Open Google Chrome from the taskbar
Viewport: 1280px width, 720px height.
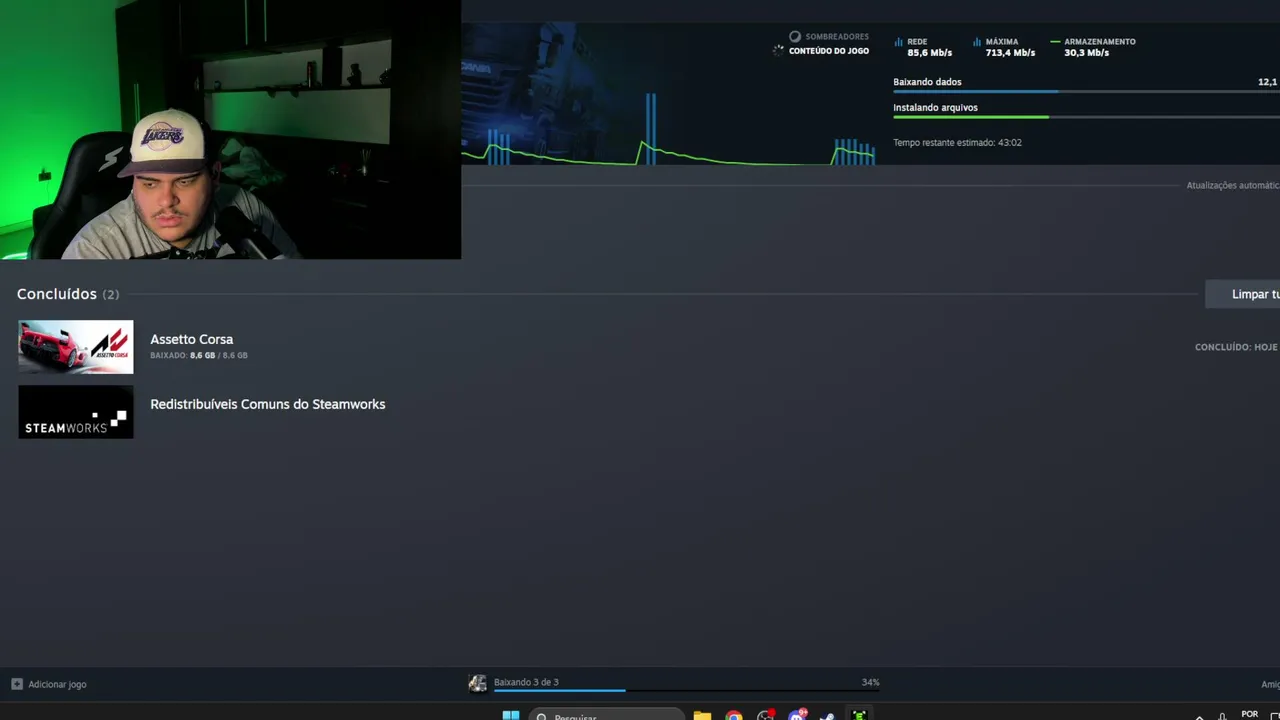(x=734, y=714)
